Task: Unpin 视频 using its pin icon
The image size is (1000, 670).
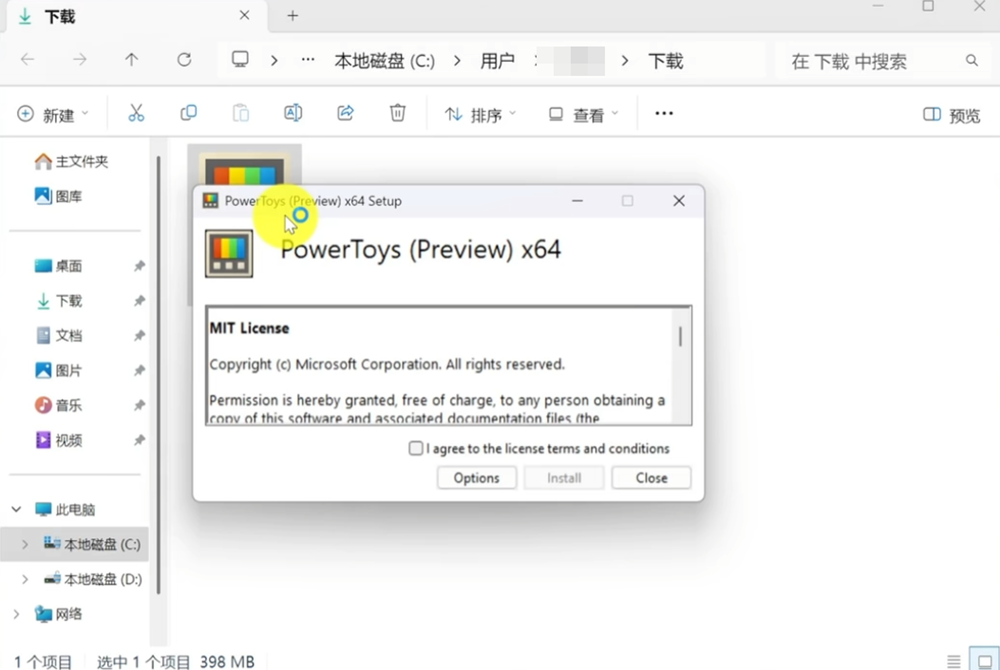Action: [x=139, y=441]
